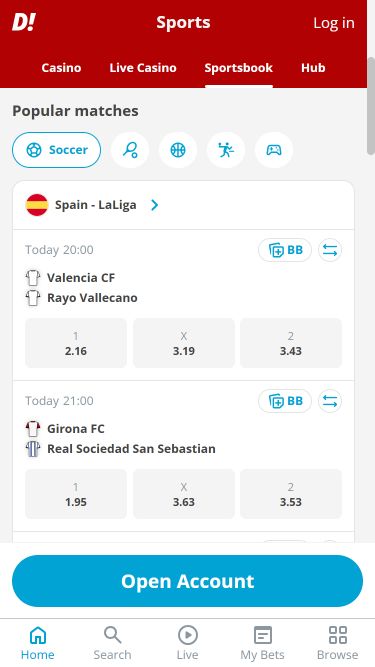Select the esports gamepad filter icon

tap(274, 150)
